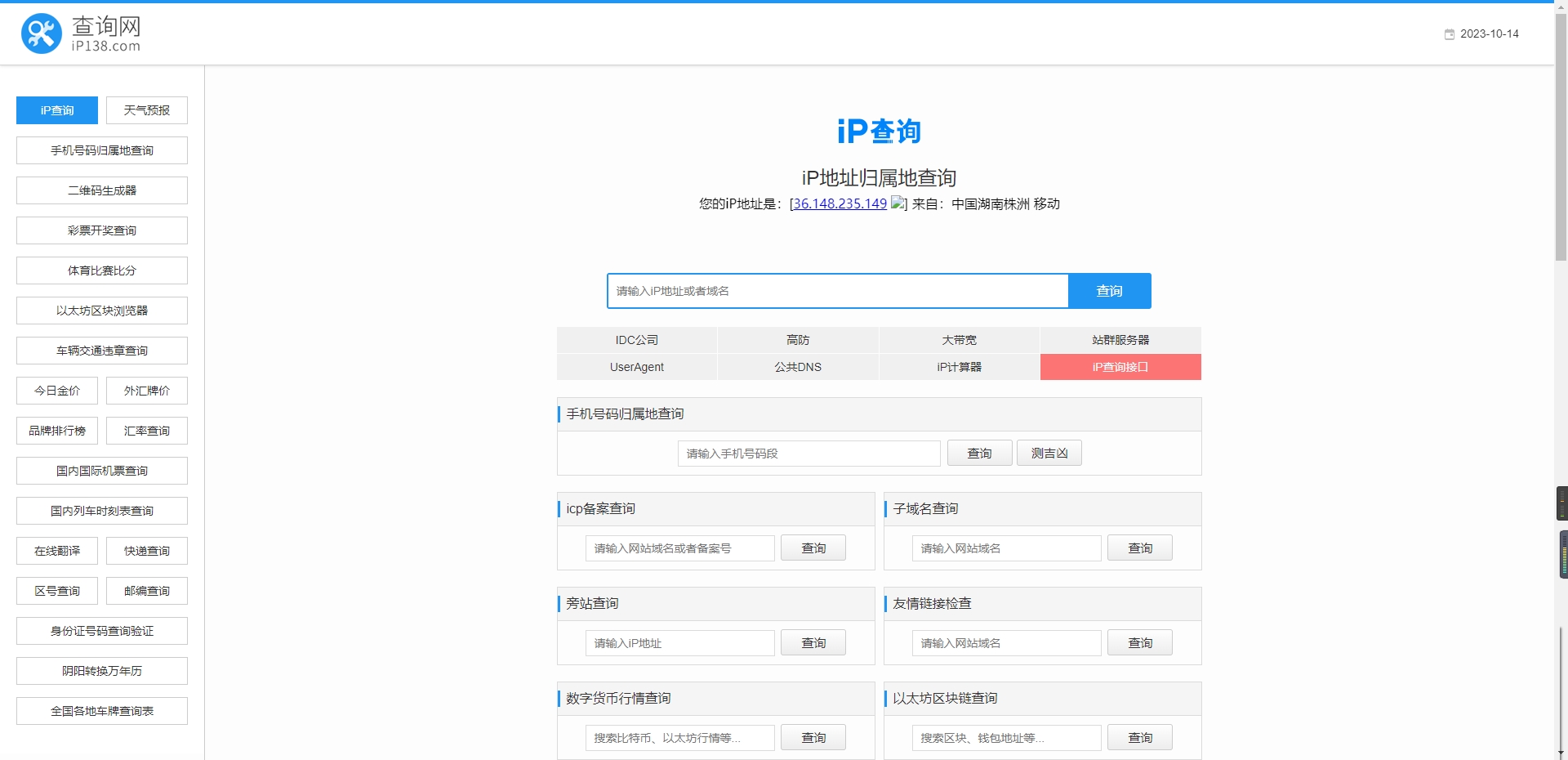Screen dimensions: 1568x760
Task: Open the 大带宽 link
Action: [959, 340]
